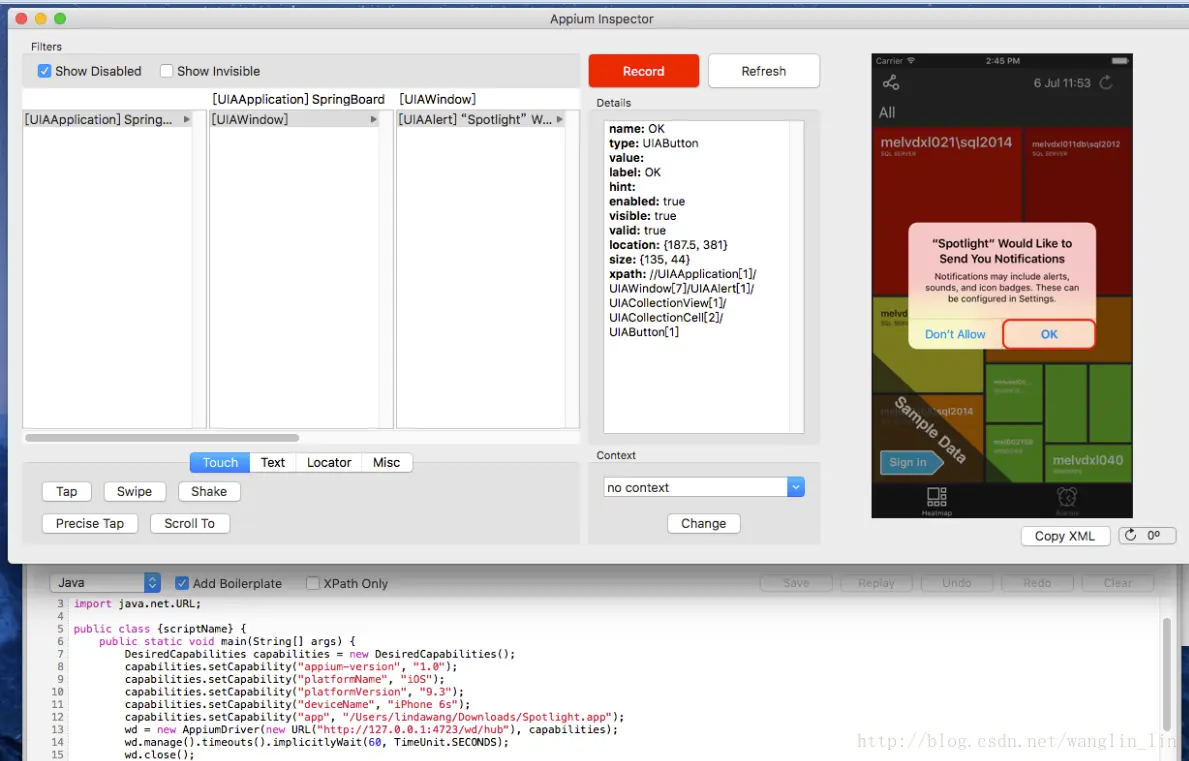Viewport: 1189px width, 761px height.
Task: Switch to the Misc tab
Action: coord(387,462)
